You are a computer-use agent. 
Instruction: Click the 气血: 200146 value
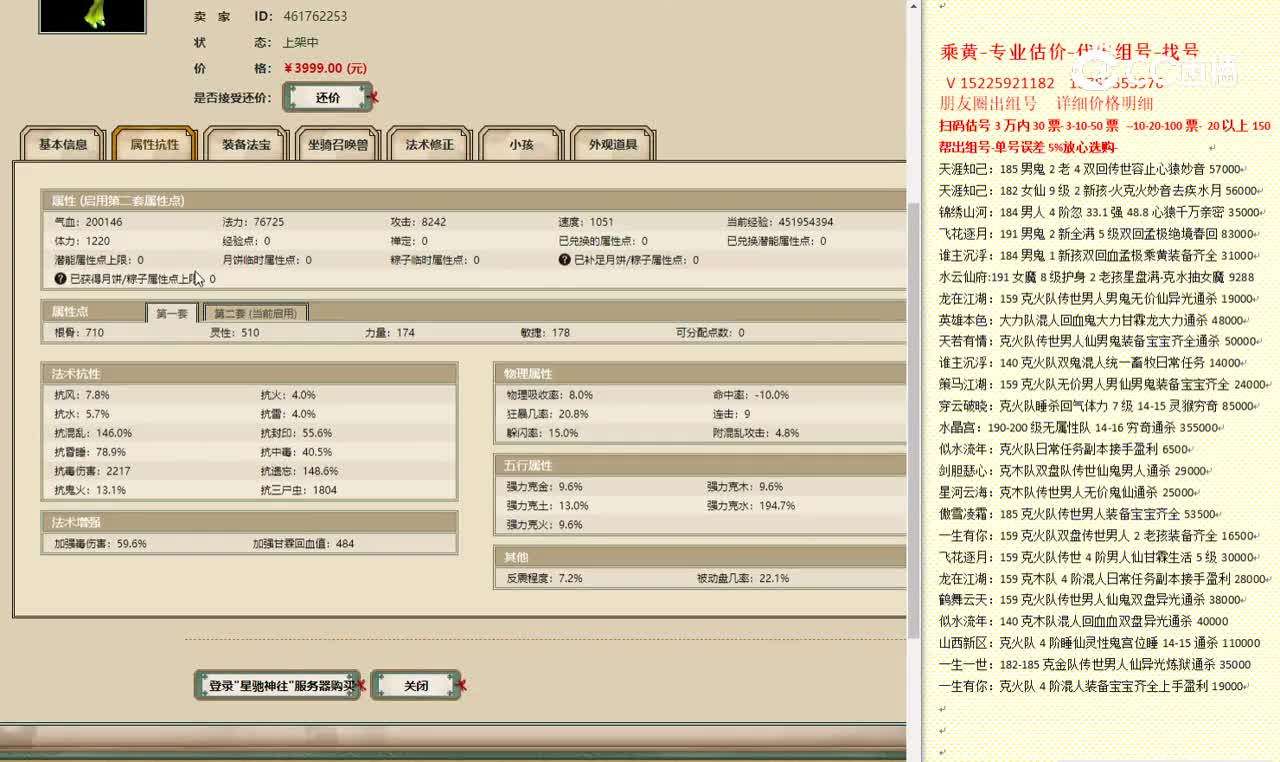88,222
